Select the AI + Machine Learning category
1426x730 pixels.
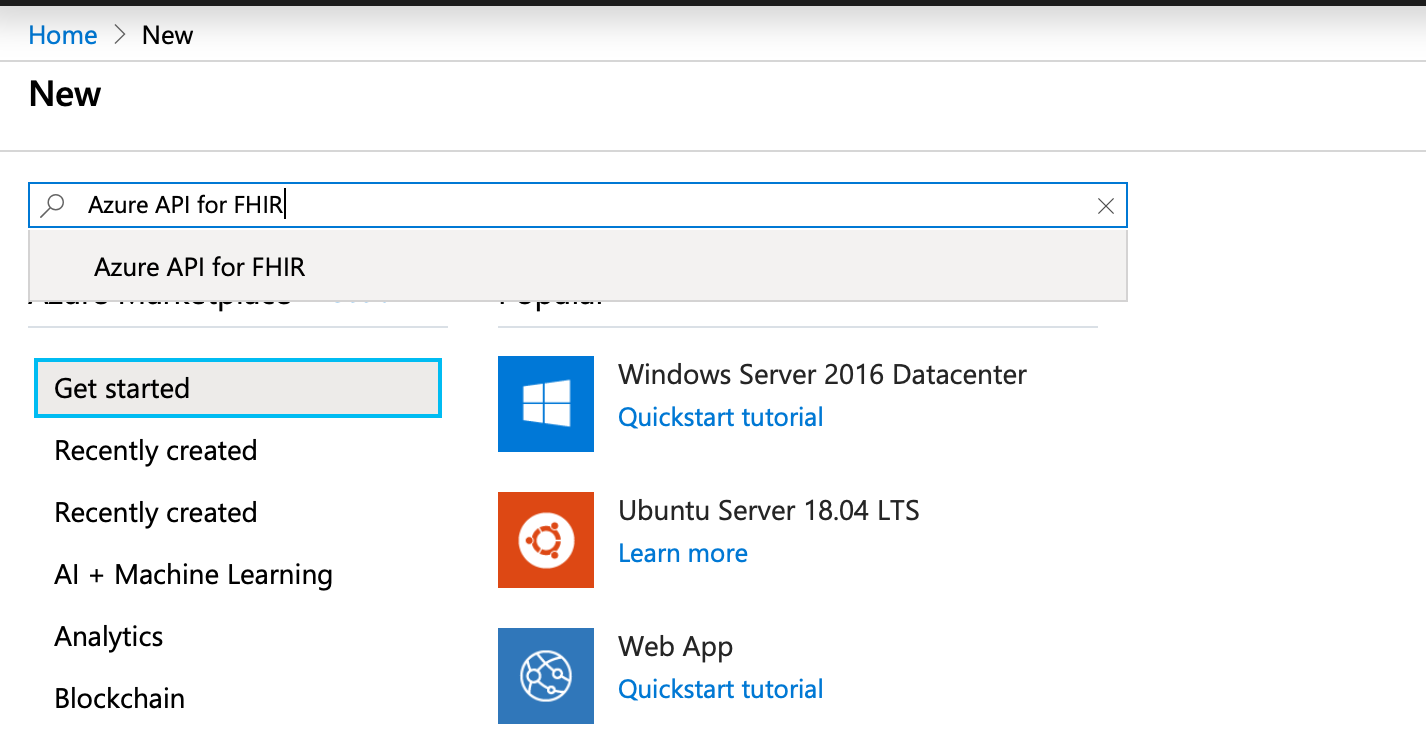click(x=193, y=574)
